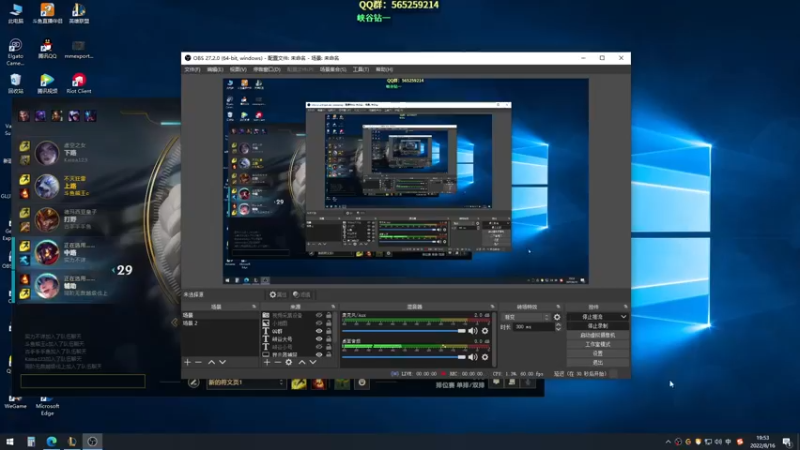Click the transition duration 300 ms stepper
Screen dimensions: 800x450
[558, 327]
